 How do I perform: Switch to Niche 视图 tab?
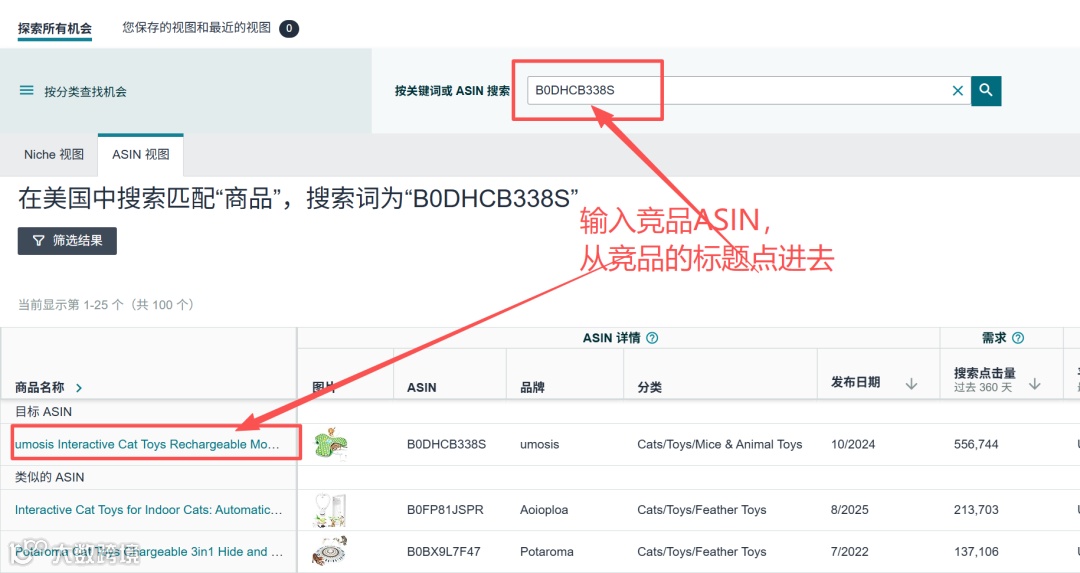[54, 154]
